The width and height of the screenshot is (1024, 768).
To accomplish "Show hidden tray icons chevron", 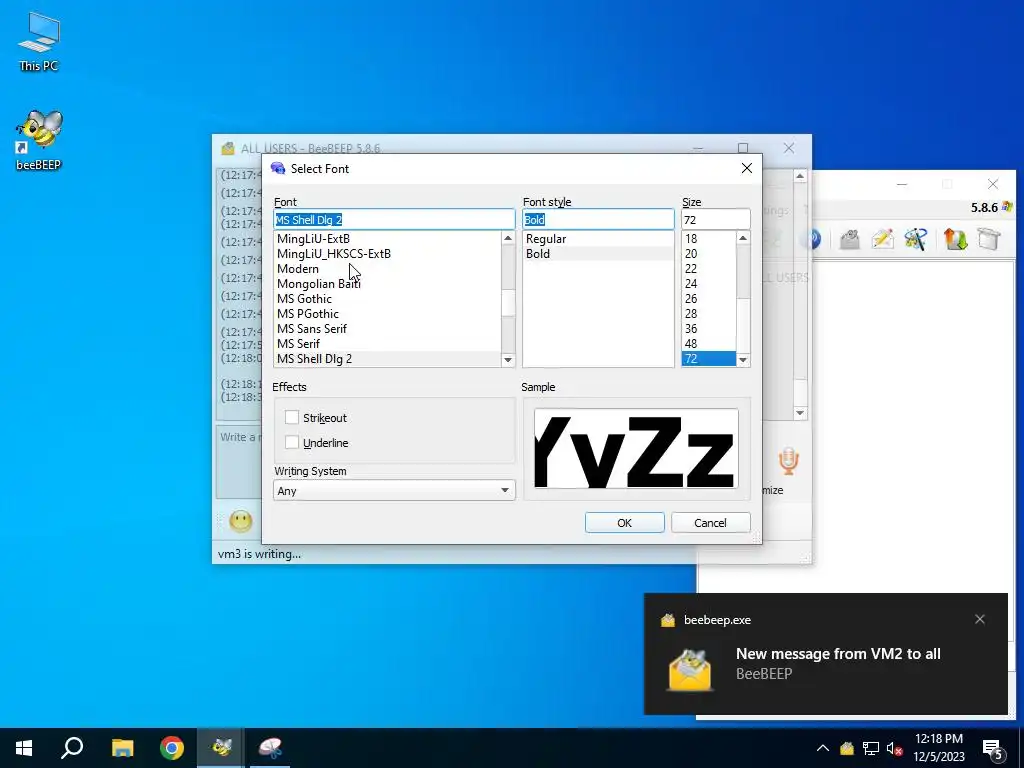I will click(823, 748).
